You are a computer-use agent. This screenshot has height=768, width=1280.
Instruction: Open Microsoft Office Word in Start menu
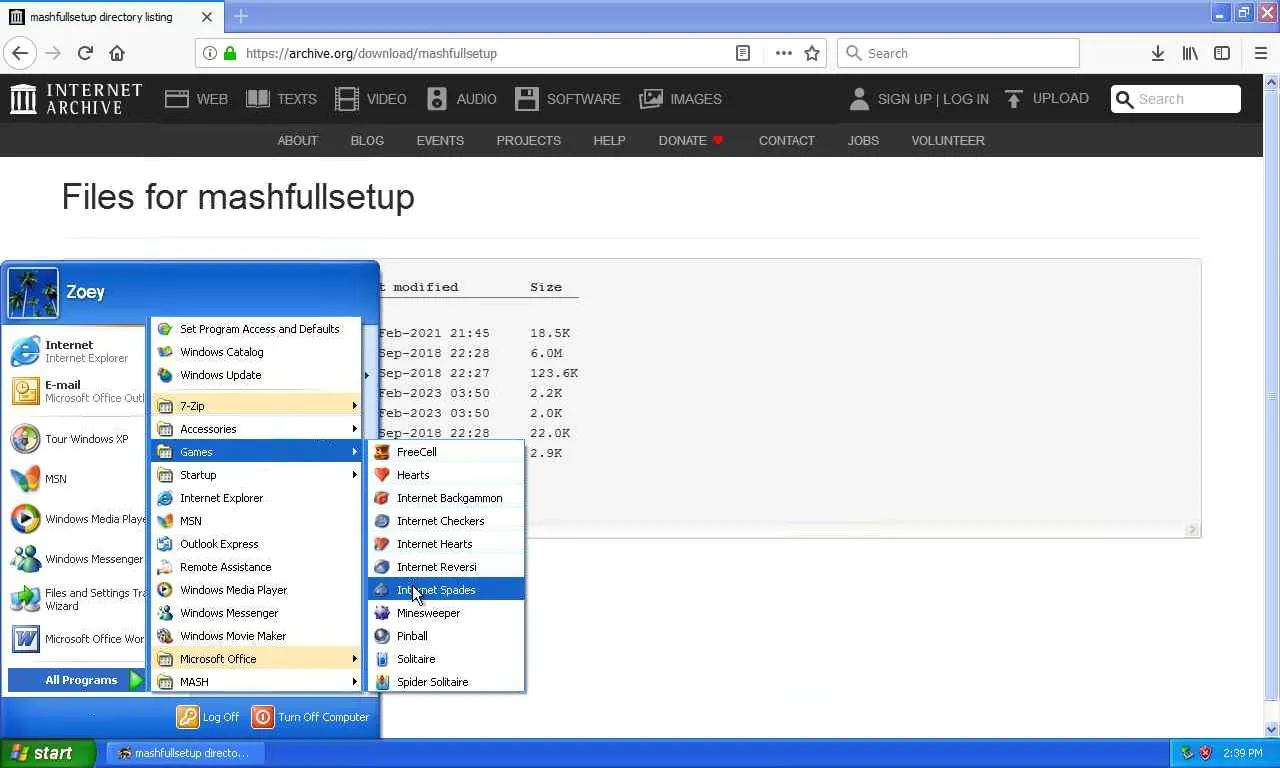[x=76, y=639]
